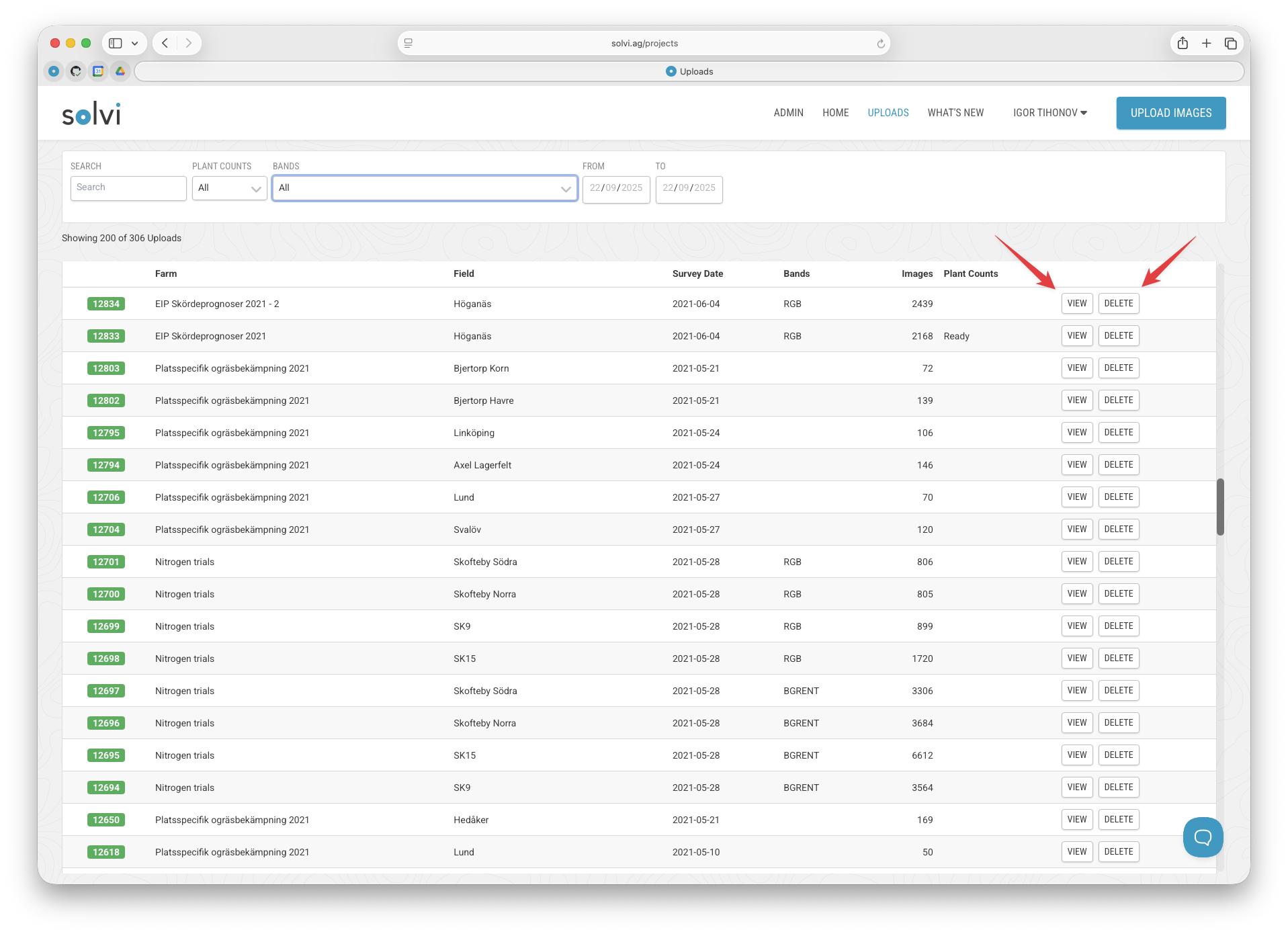Delete upload 12794 Axel Lagerfelt
Image resolution: width=1288 pixels, height=934 pixels.
(1118, 465)
